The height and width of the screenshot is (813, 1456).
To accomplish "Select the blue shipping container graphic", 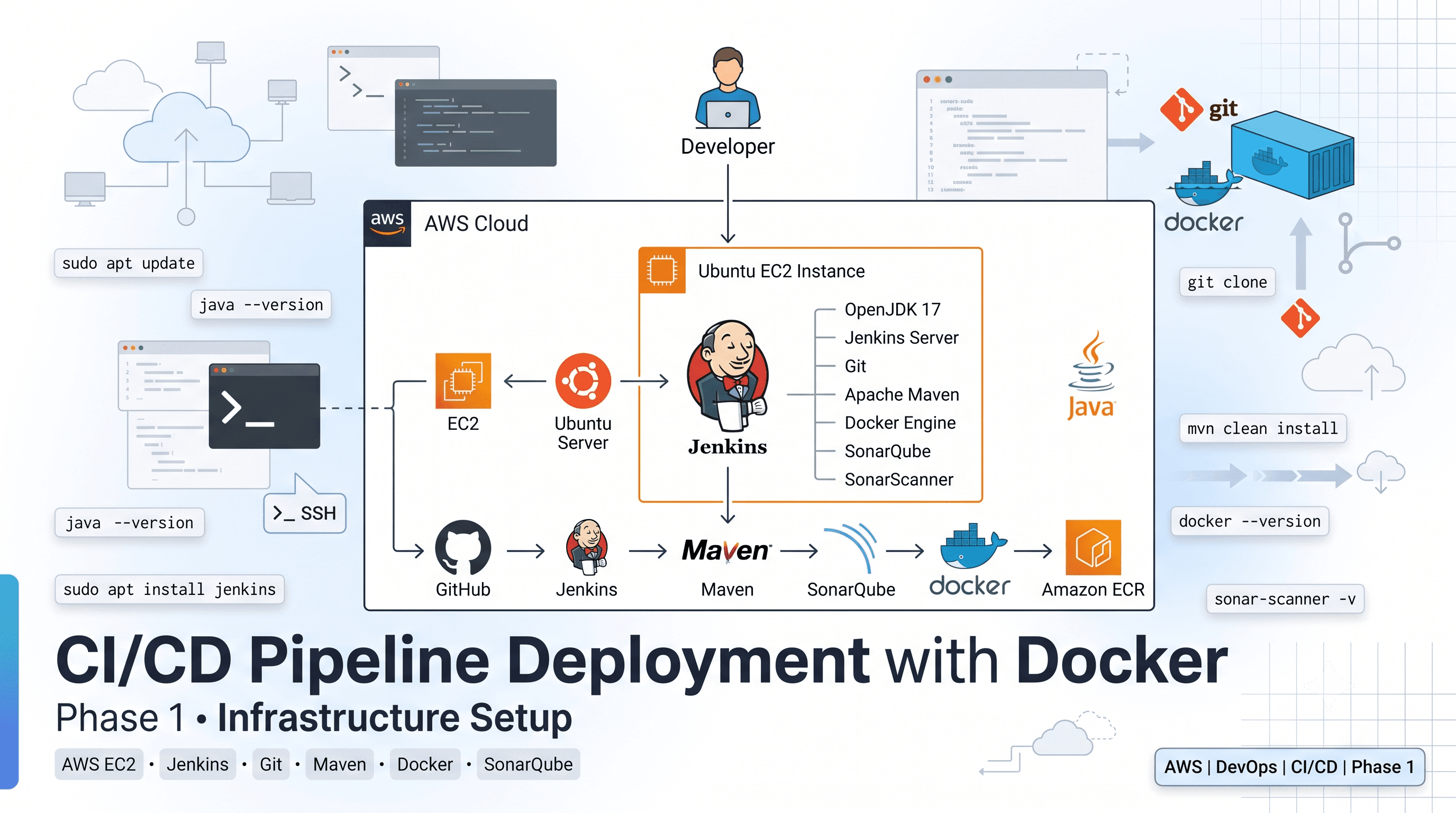I will click(1293, 155).
